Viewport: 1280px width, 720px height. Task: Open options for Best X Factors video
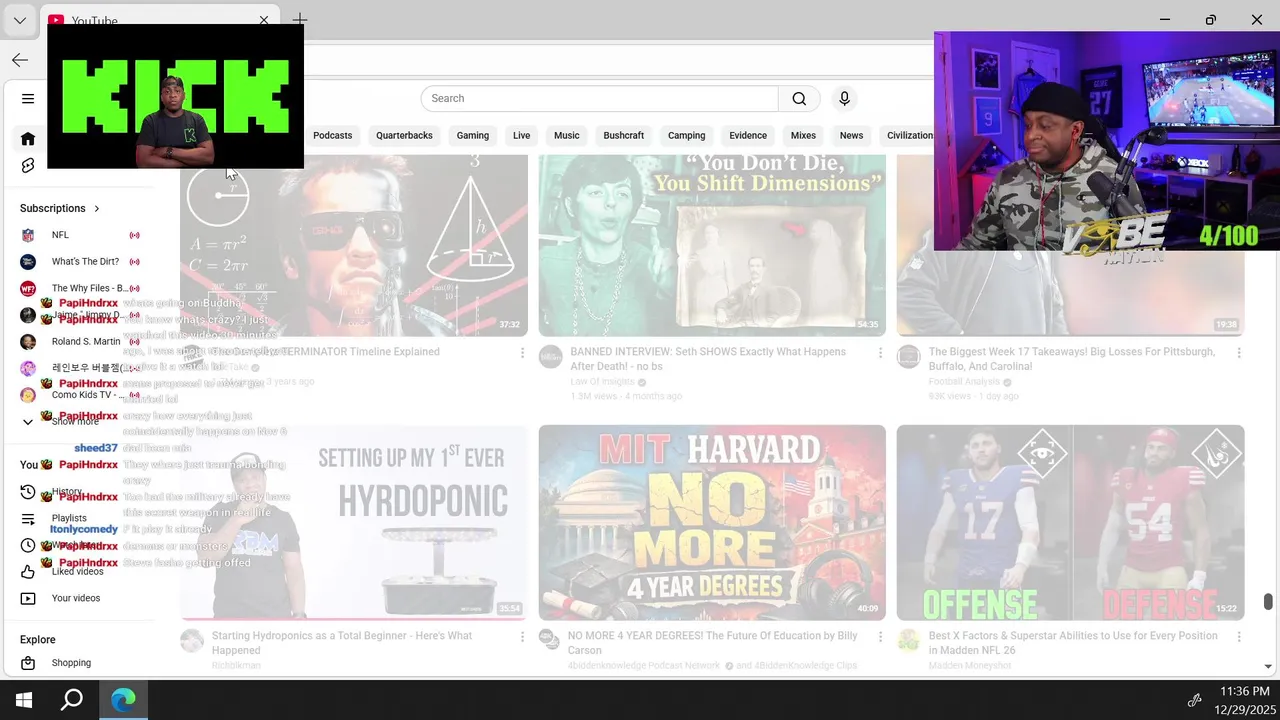pos(1239,637)
